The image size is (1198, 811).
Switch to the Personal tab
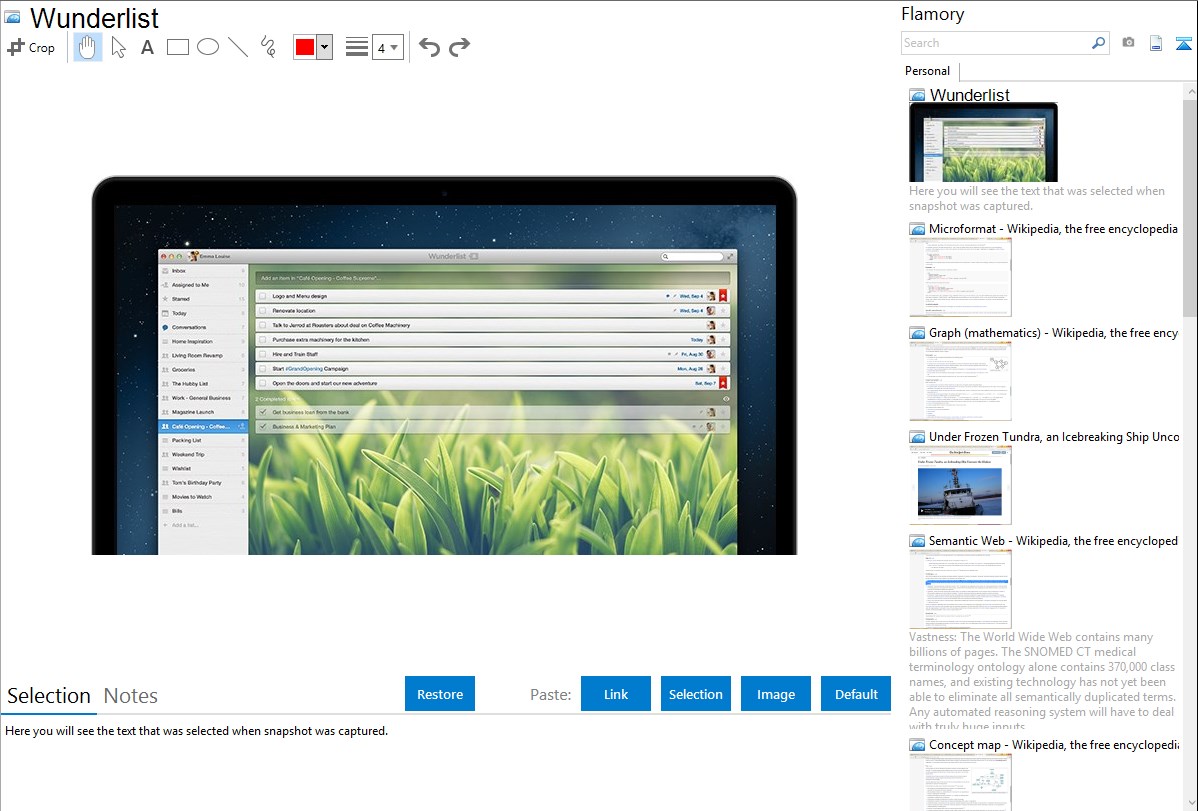coord(928,71)
